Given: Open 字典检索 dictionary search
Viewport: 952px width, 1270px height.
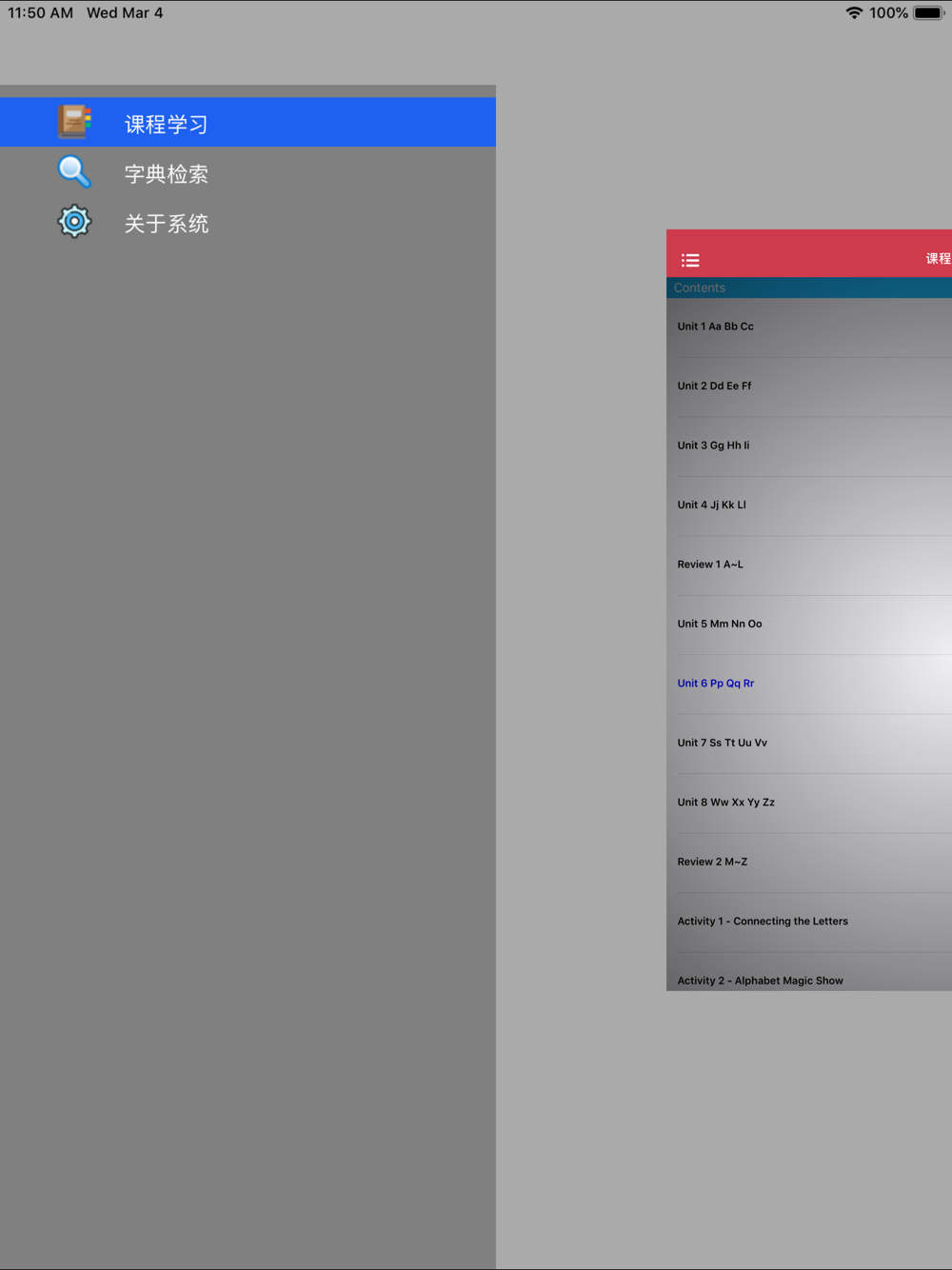Looking at the screenshot, I should 248,172.
